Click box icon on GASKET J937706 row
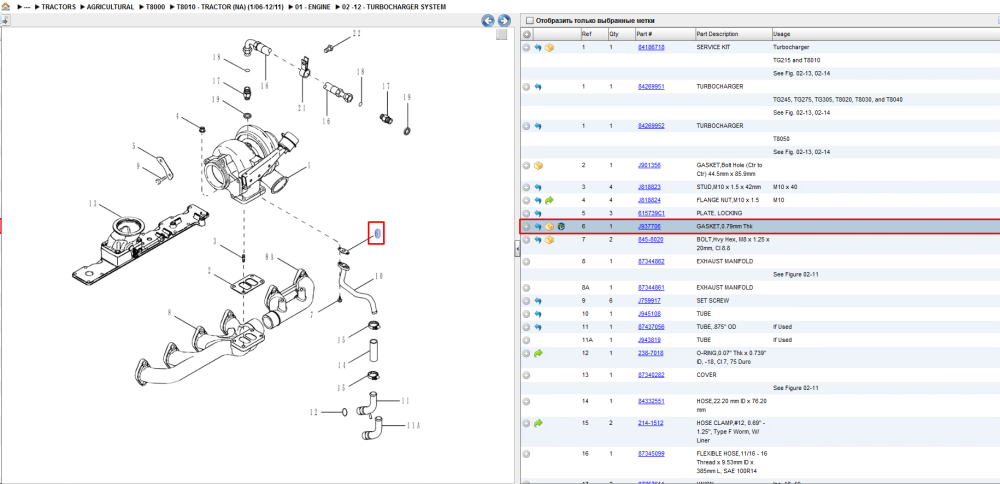Image resolution: width=1000 pixels, height=484 pixels. point(549,226)
